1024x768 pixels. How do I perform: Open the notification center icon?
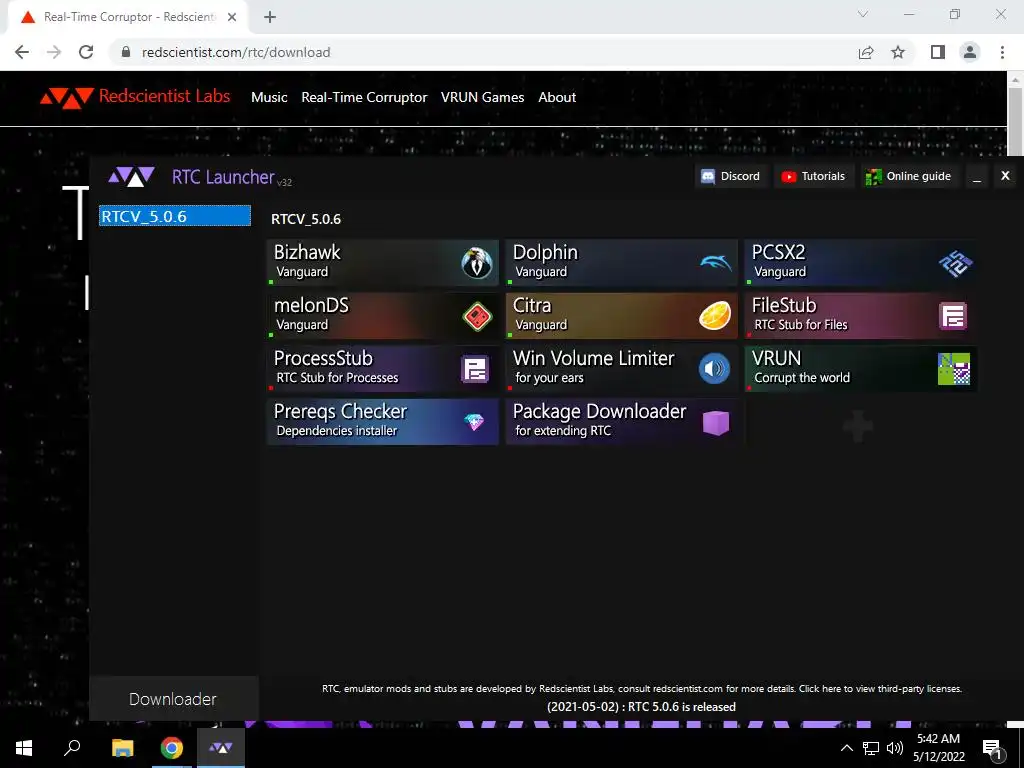[992, 750]
